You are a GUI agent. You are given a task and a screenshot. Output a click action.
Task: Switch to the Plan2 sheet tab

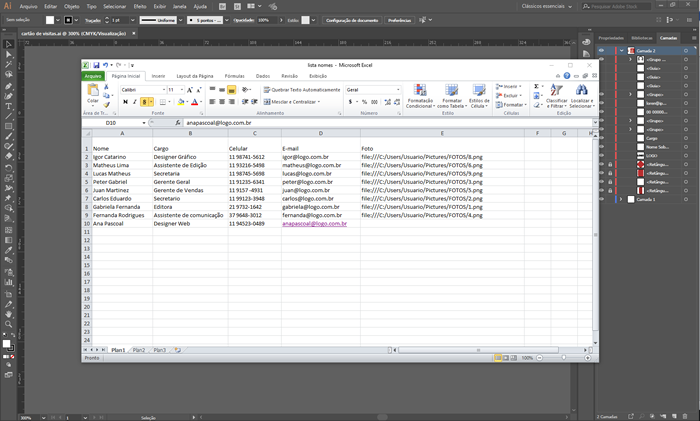coord(139,350)
